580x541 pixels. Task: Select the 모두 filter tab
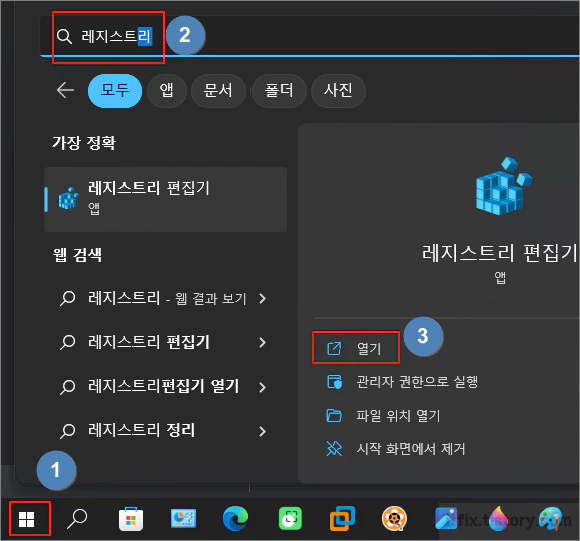(115, 91)
